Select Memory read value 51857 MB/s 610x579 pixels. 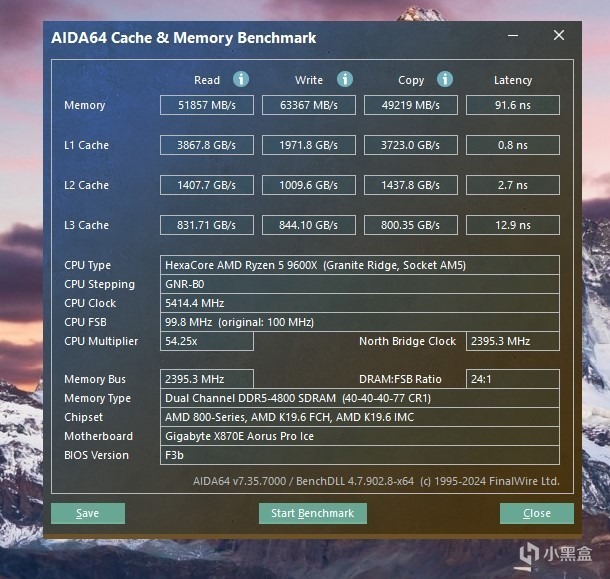207,105
